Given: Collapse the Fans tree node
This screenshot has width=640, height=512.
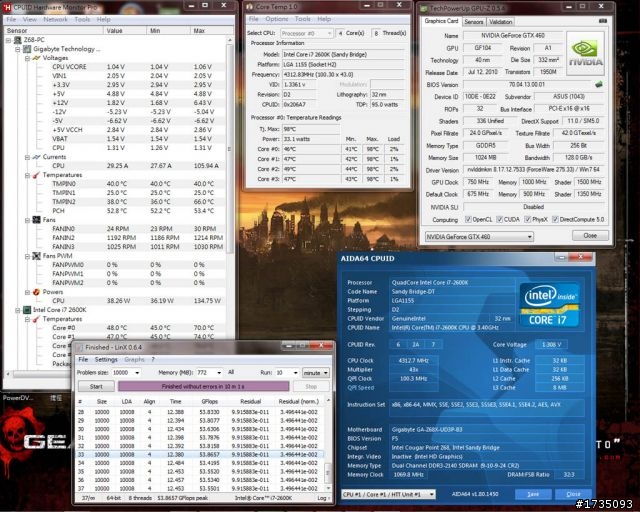Looking at the screenshot, I should pyautogui.click(x=27, y=220).
